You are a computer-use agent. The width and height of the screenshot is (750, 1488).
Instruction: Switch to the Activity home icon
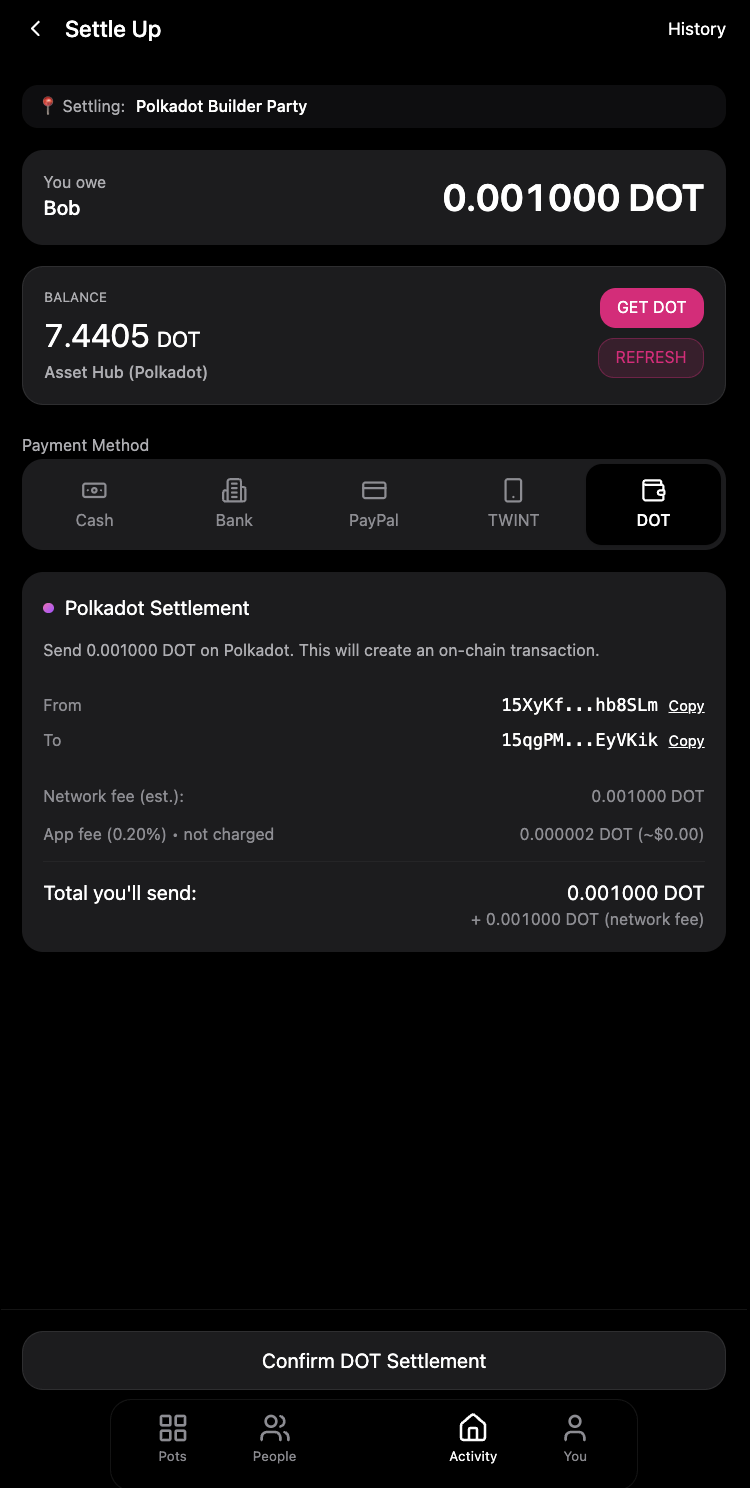tap(473, 1439)
